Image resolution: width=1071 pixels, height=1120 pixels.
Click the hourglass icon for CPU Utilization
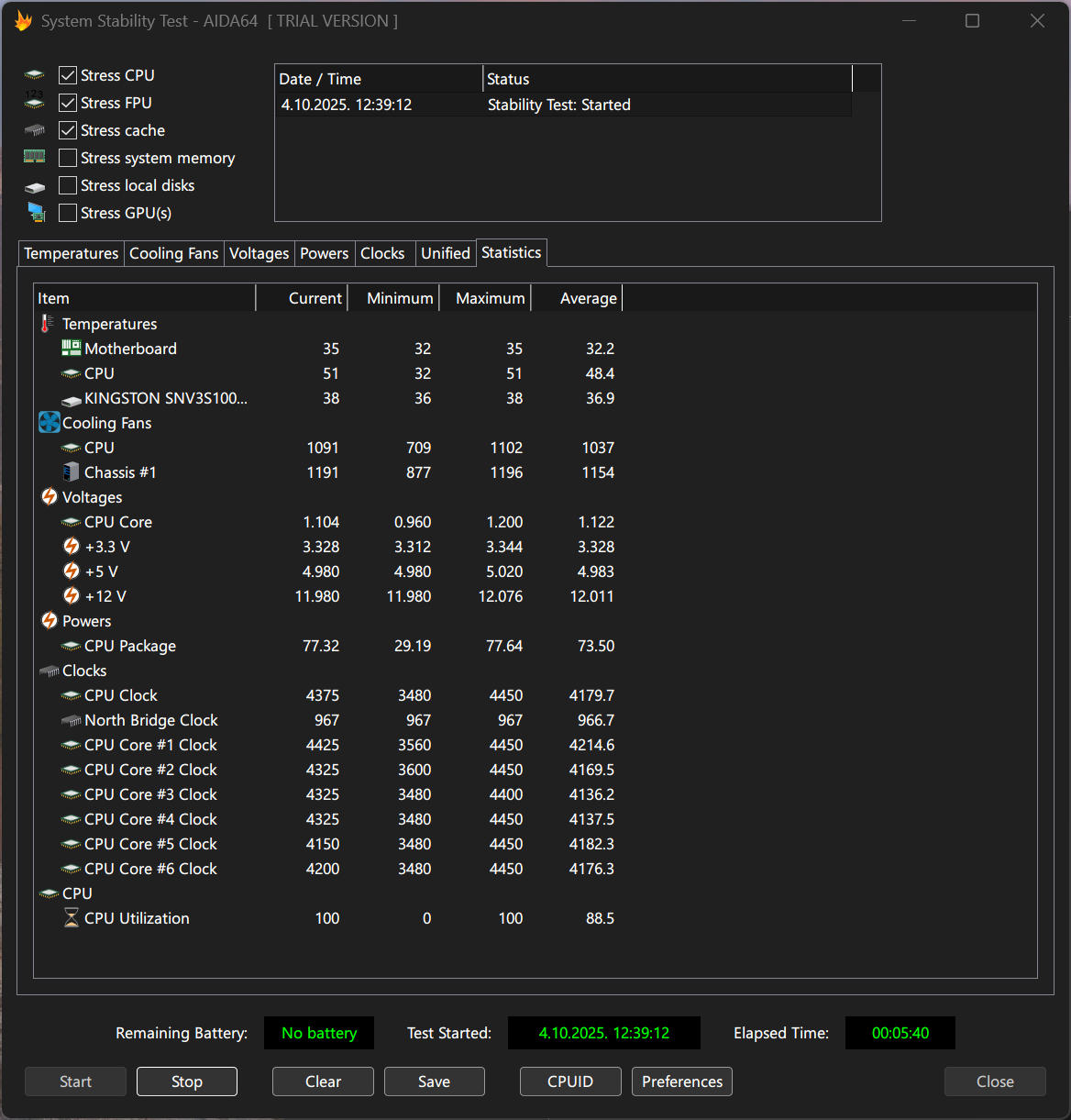72,918
